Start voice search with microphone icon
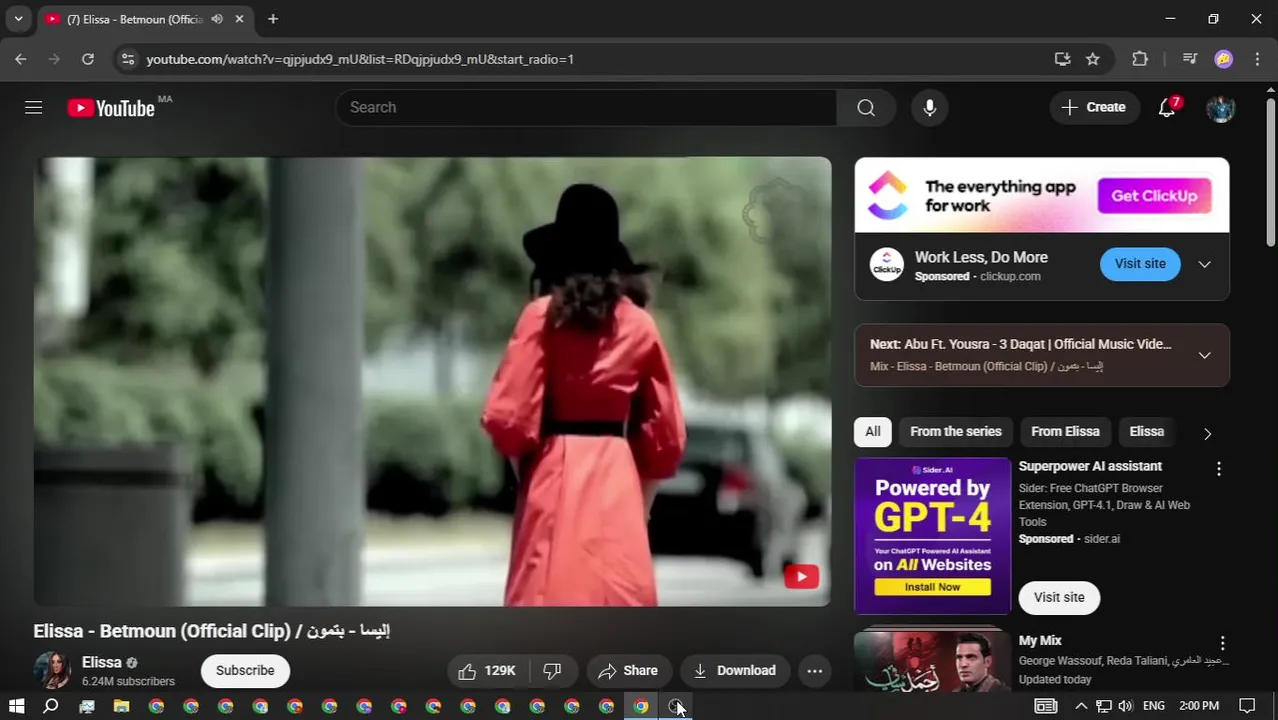 [930, 107]
